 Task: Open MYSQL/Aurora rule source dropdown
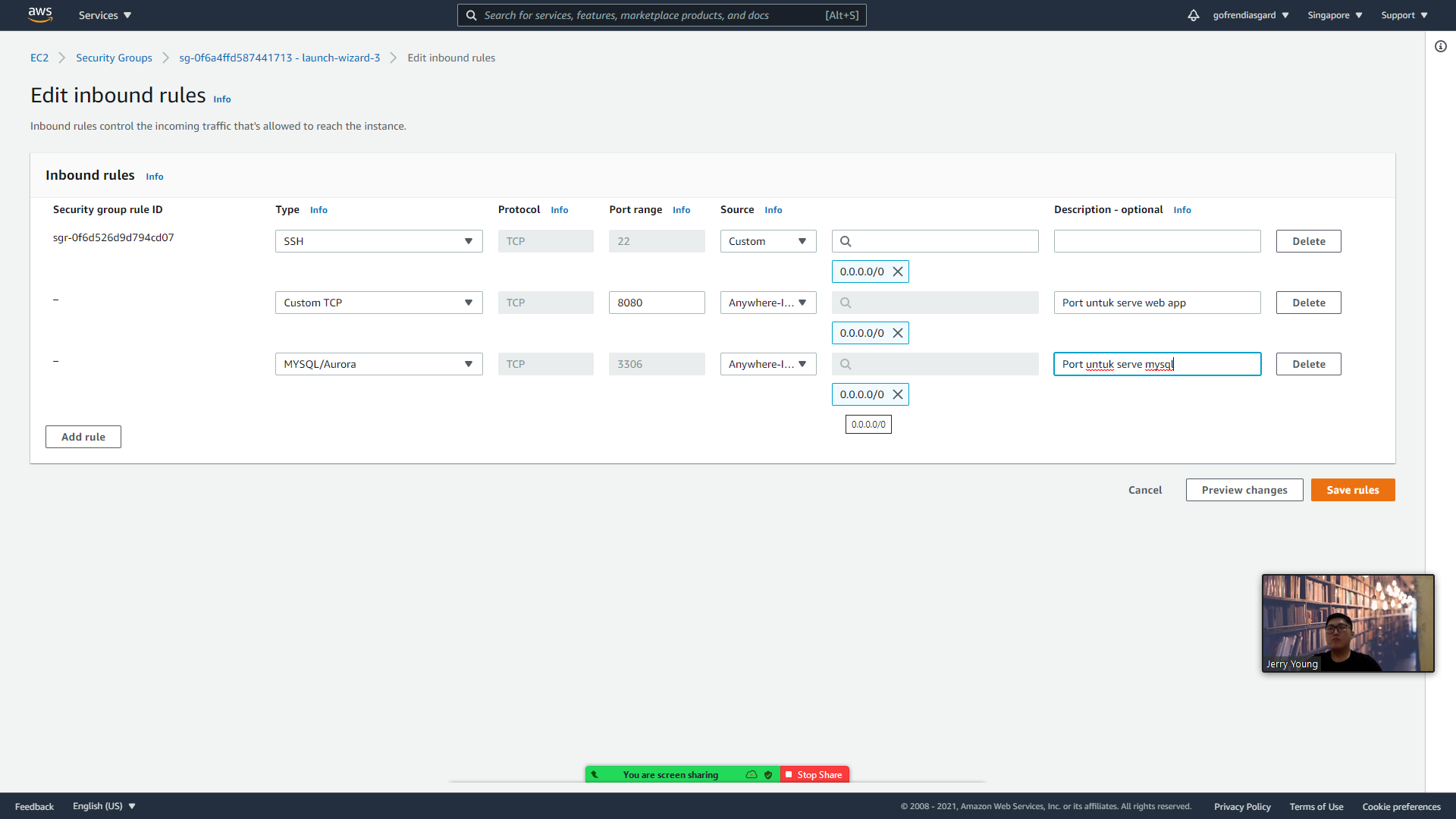(767, 364)
